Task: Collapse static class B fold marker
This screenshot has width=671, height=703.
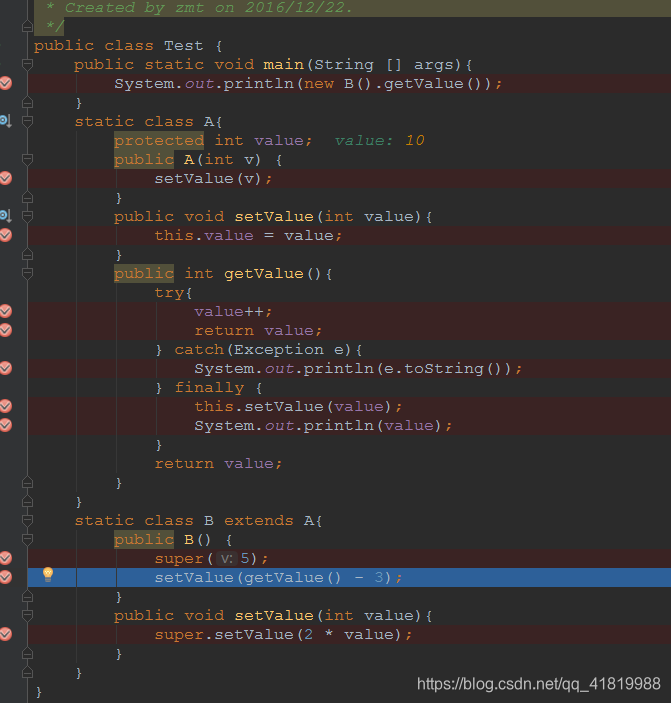Action: (x=27, y=520)
